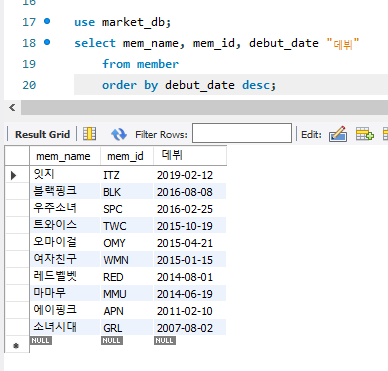Click the 마마무 cell
This screenshot has width=388, height=371.
(65, 294)
